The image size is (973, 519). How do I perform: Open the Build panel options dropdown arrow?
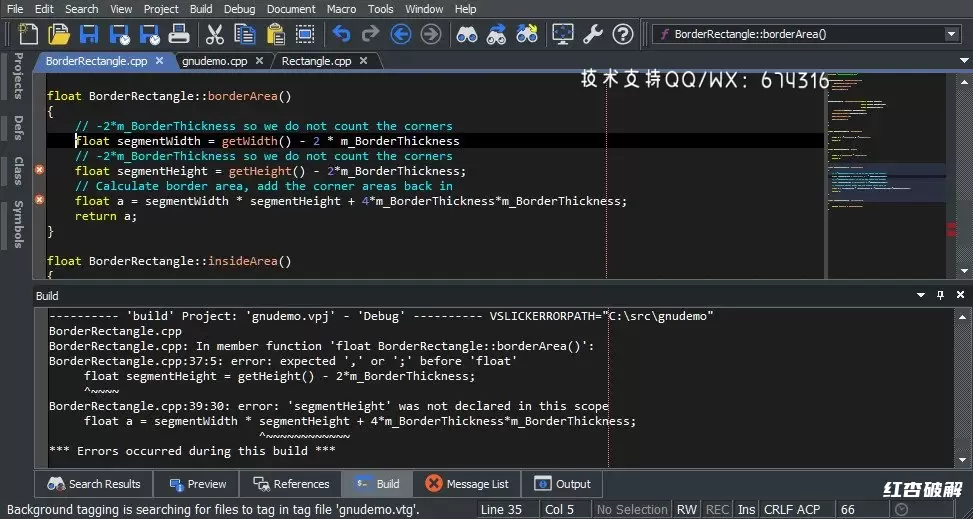coord(921,296)
